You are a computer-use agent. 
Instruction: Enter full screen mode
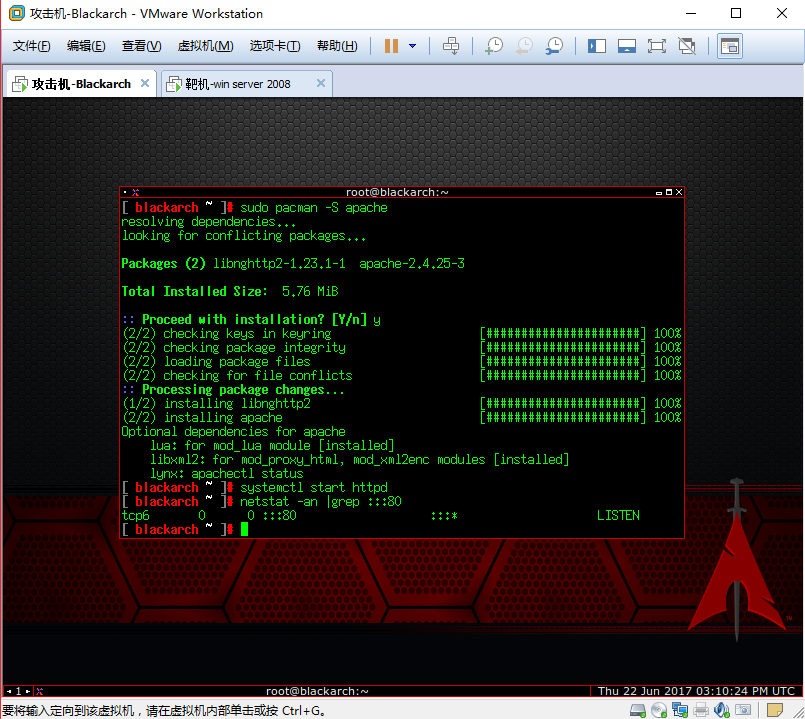657,46
